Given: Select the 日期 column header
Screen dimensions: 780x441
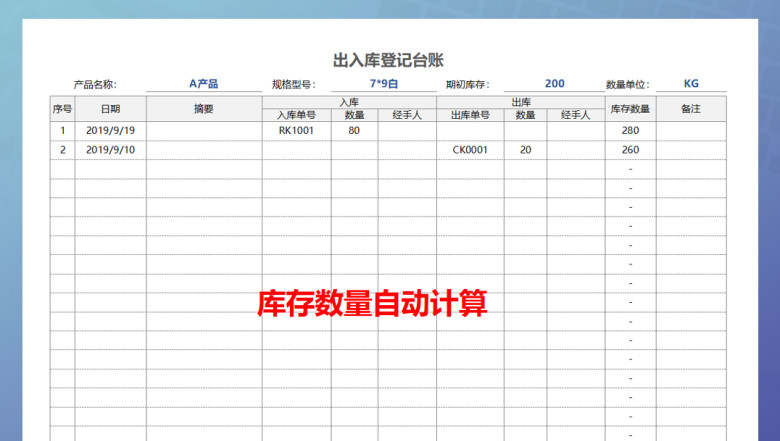Looking at the screenshot, I should tap(110, 109).
